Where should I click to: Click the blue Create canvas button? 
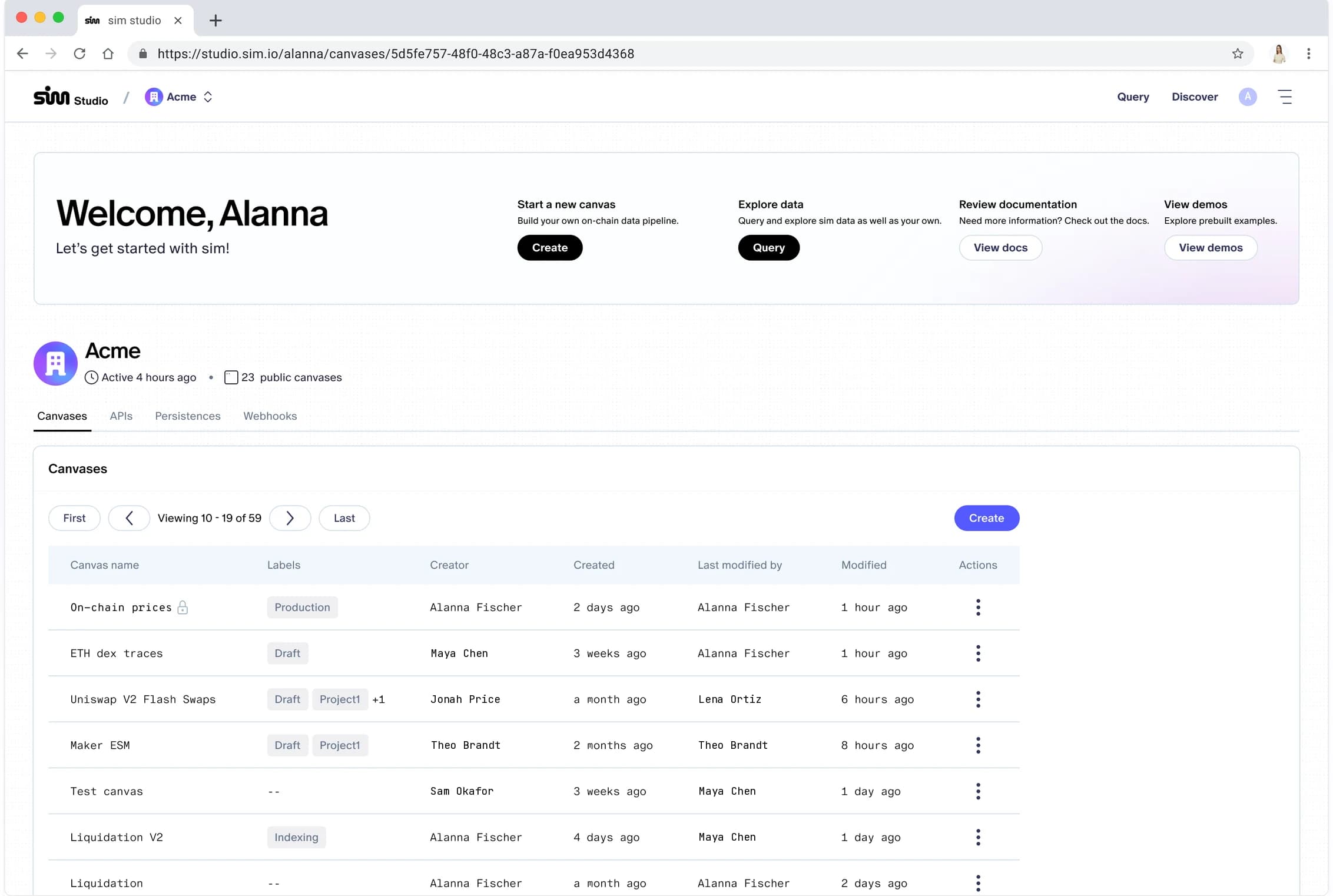click(x=986, y=517)
